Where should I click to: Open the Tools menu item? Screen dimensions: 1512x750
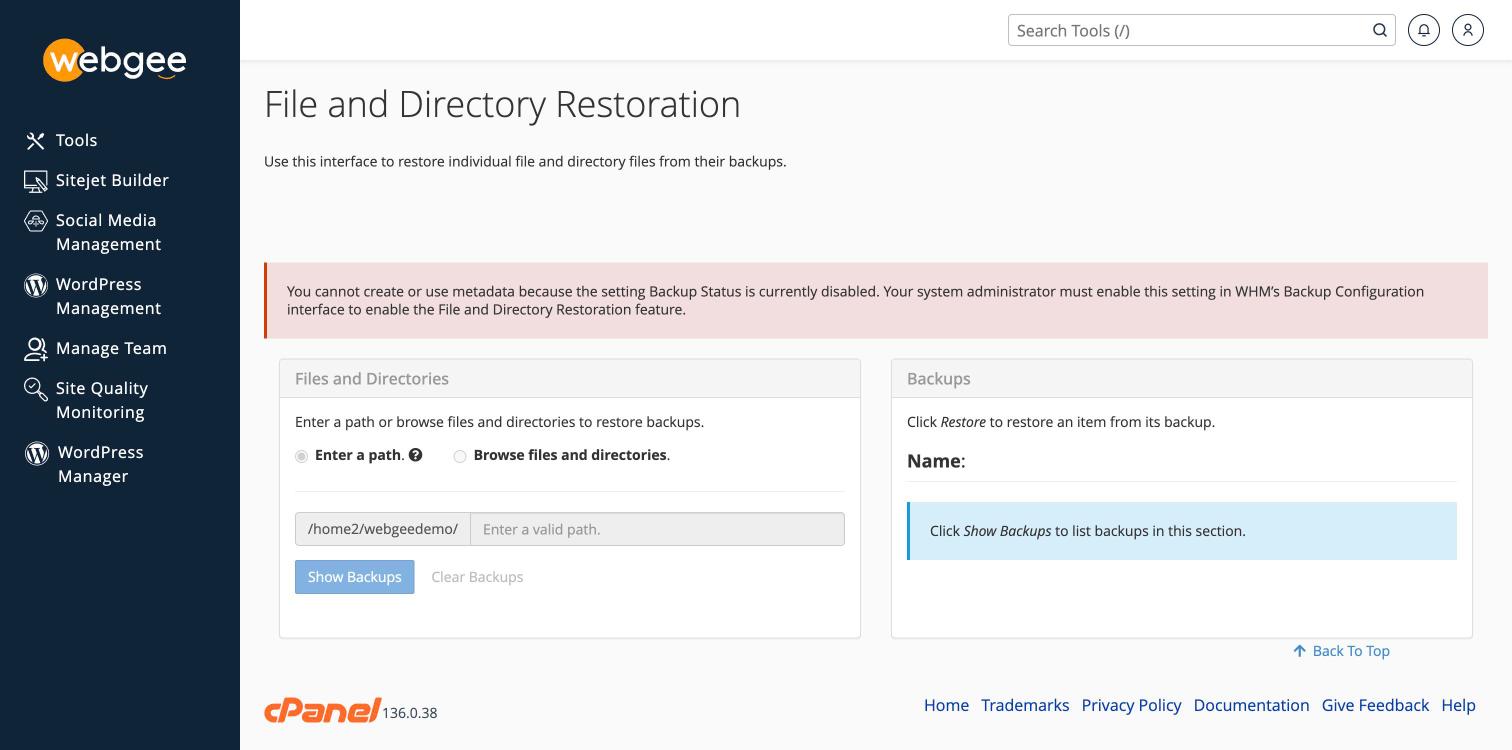pyautogui.click(x=77, y=141)
